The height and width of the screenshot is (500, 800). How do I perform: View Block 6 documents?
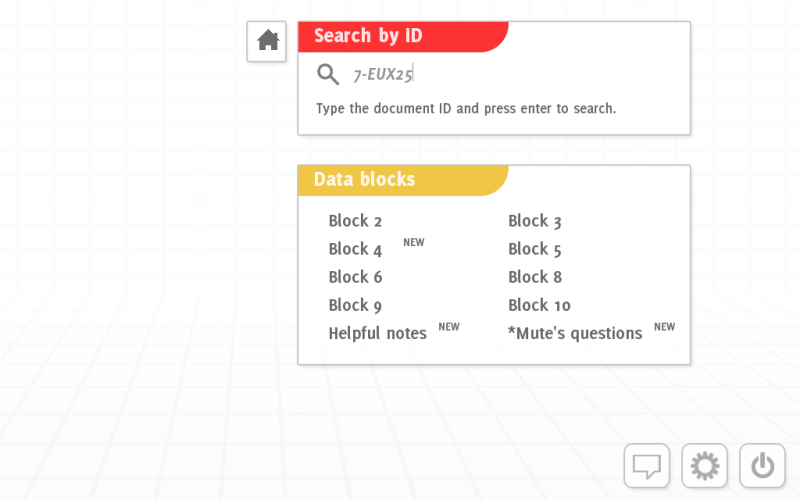tap(355, 277)
